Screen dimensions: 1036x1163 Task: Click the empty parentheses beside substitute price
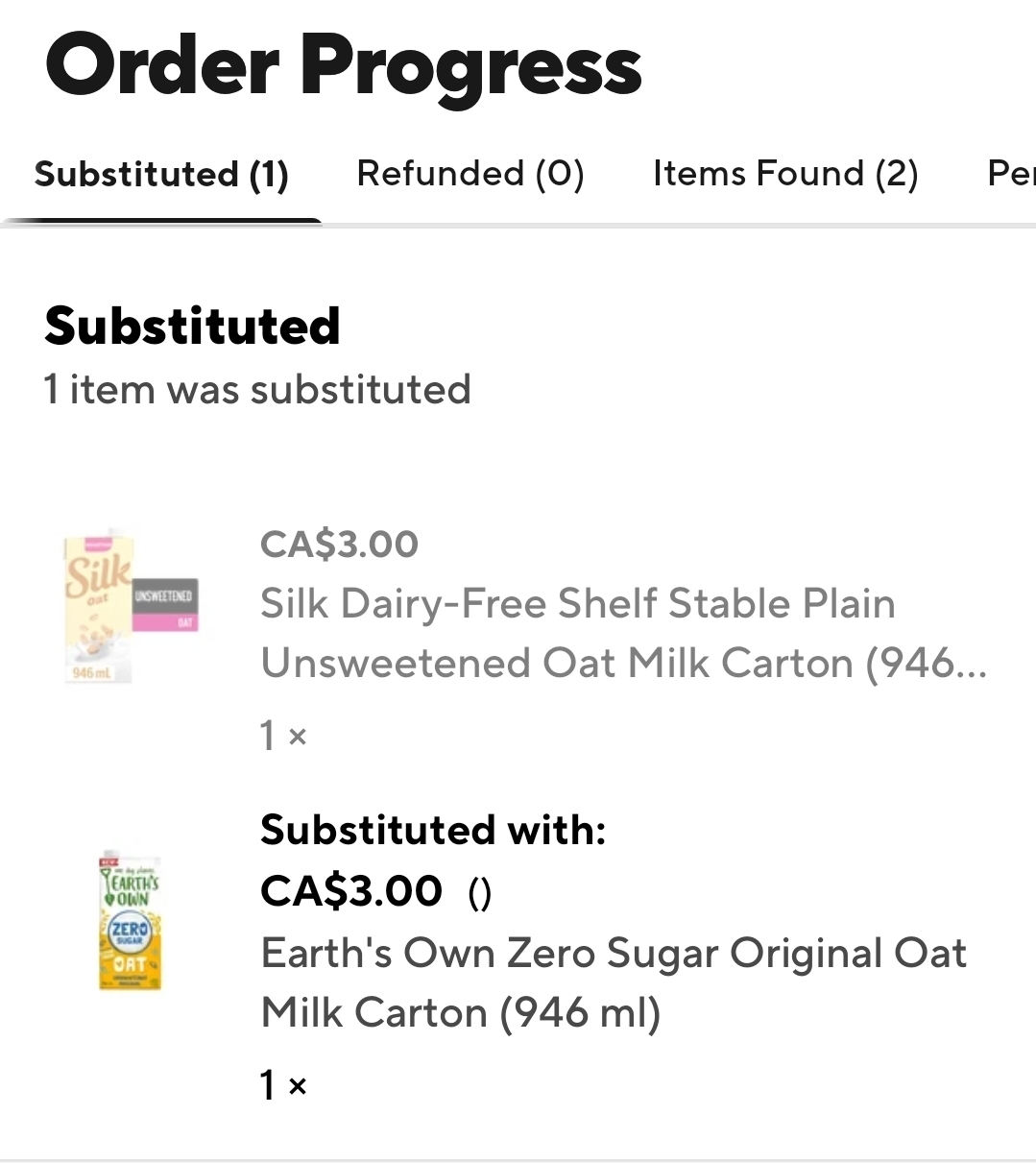point(480,894)
